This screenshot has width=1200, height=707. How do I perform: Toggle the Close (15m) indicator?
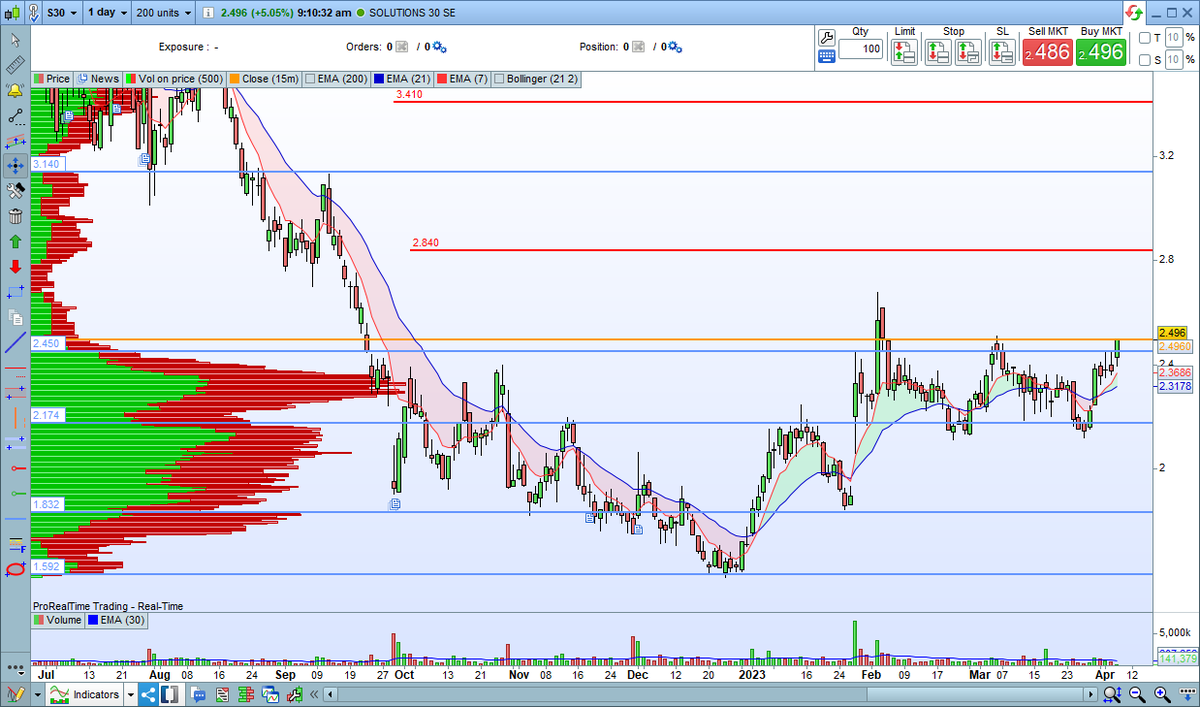264,78
